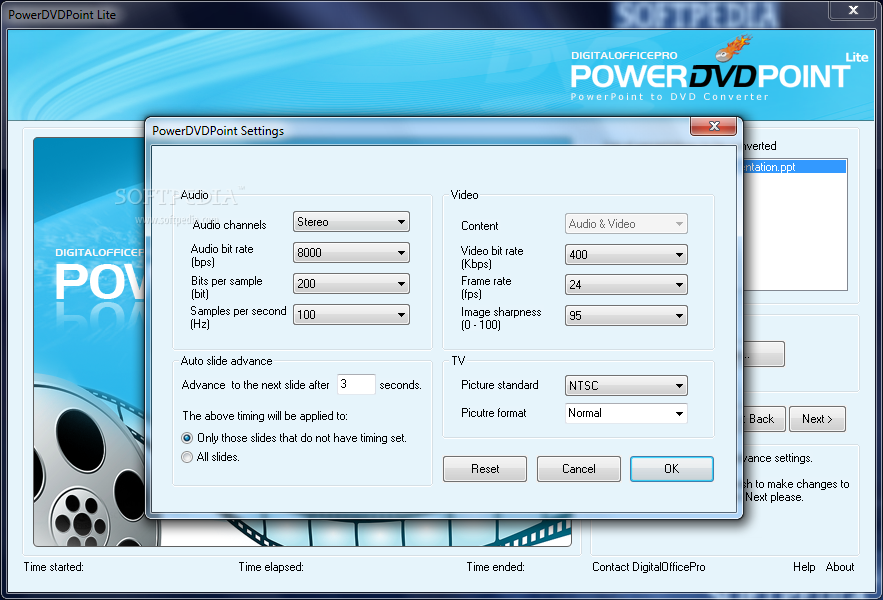
Task: Click the disabled Content Audio & Video dropdown
Action: (626, 224)
